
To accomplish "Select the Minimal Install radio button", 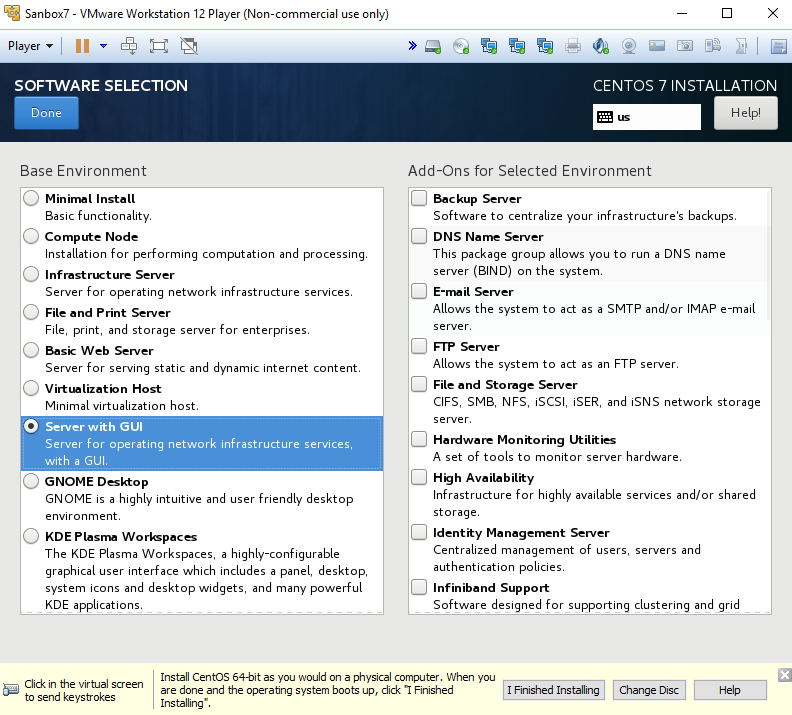I will tap(31, 198).
